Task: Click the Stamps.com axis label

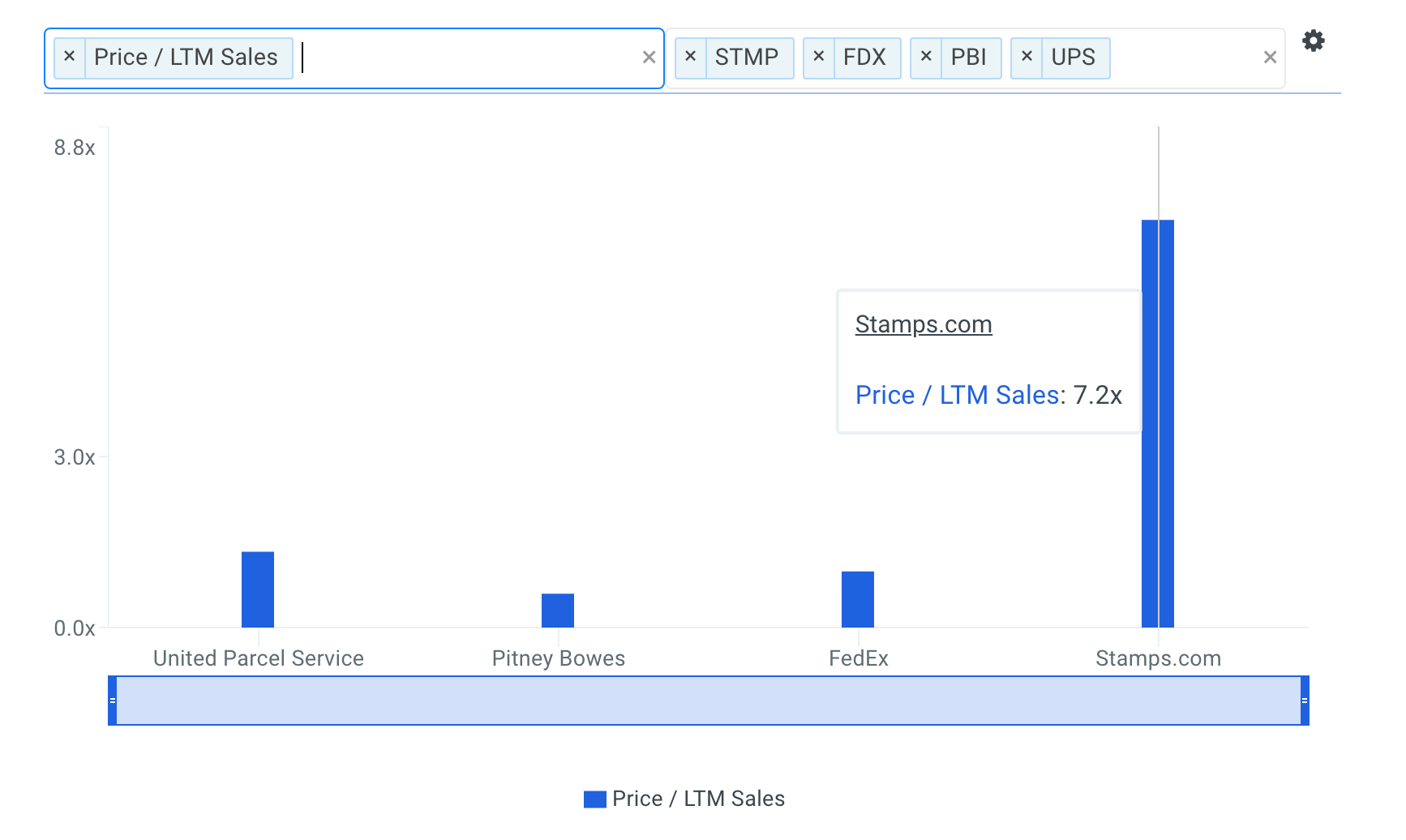Action: (x=1159, y=658)
